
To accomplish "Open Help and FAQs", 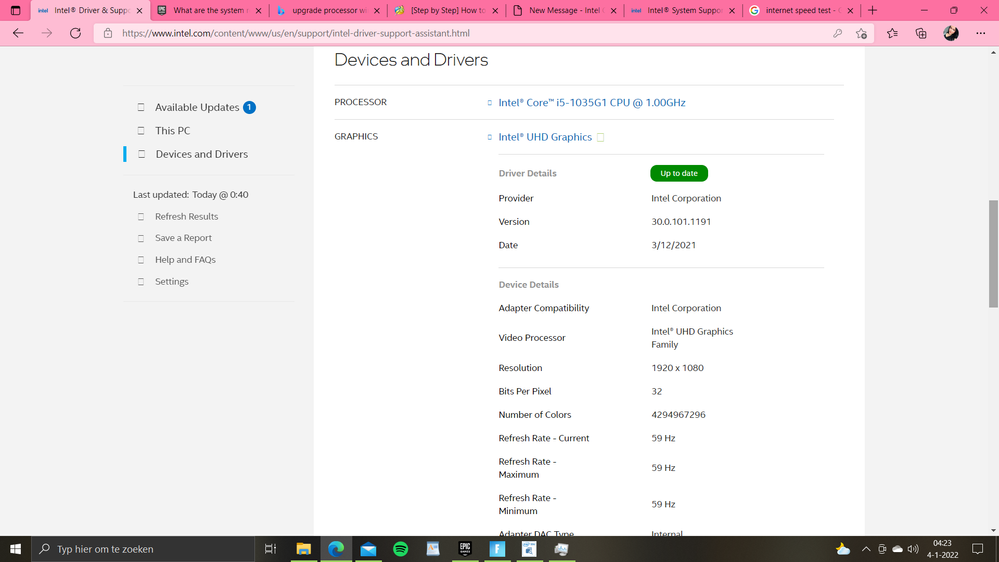I will click(185, 259).
